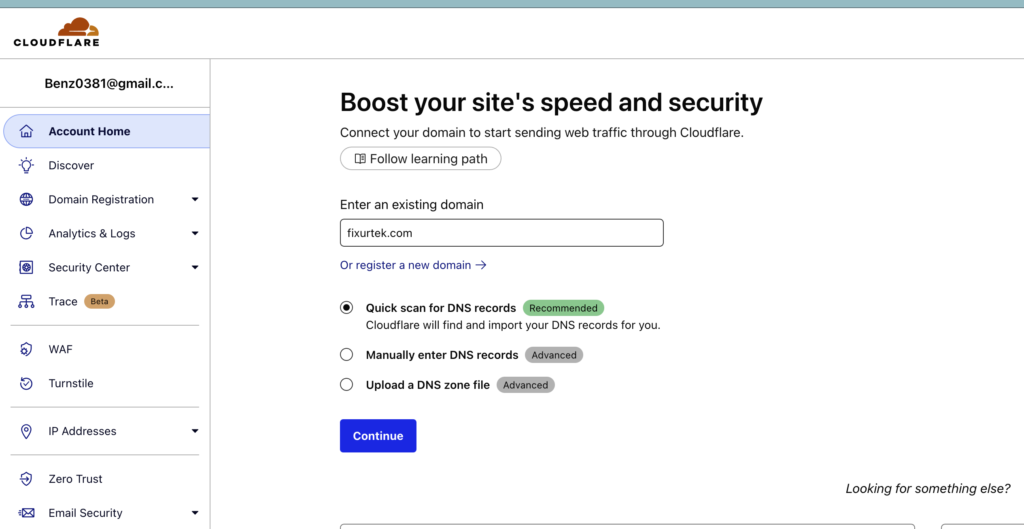Click the Analytics & Logs pie chart icon
Viewport: 1024px width, 529px height.
(x=27, y=233)
